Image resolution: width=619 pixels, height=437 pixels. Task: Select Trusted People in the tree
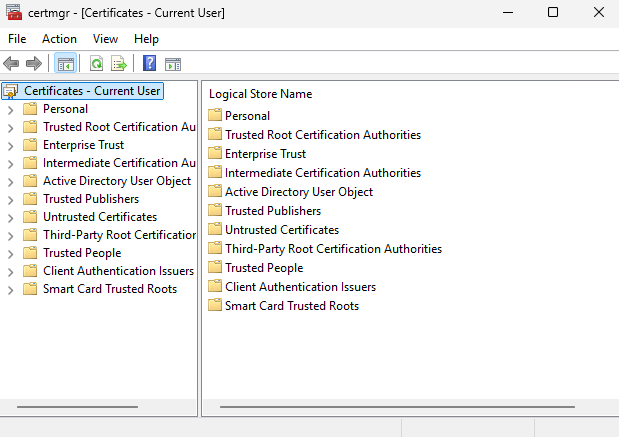pyautogui.click(x=82, y=253)
